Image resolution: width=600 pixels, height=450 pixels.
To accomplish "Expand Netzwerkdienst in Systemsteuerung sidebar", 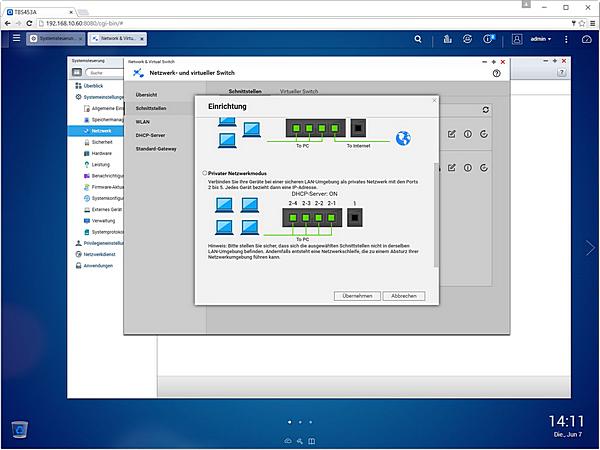I will click(95, 254).
